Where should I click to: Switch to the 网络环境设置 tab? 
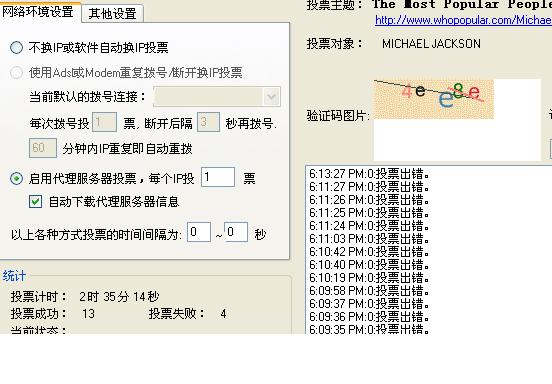(38, 12)
